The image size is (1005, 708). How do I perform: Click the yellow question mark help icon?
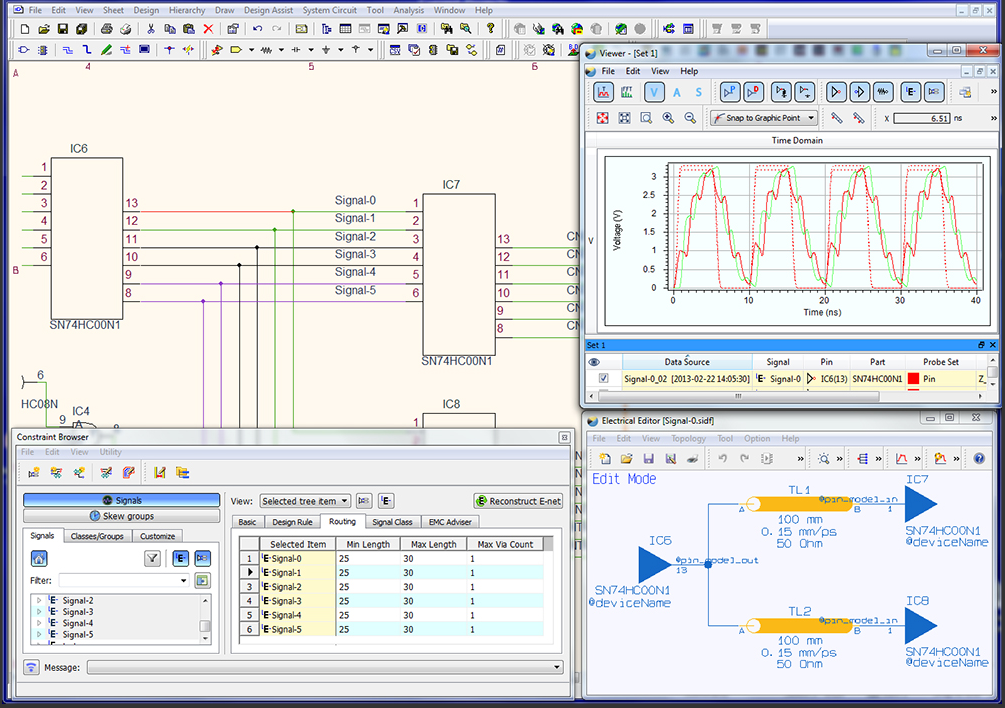(x=490, y=29)
